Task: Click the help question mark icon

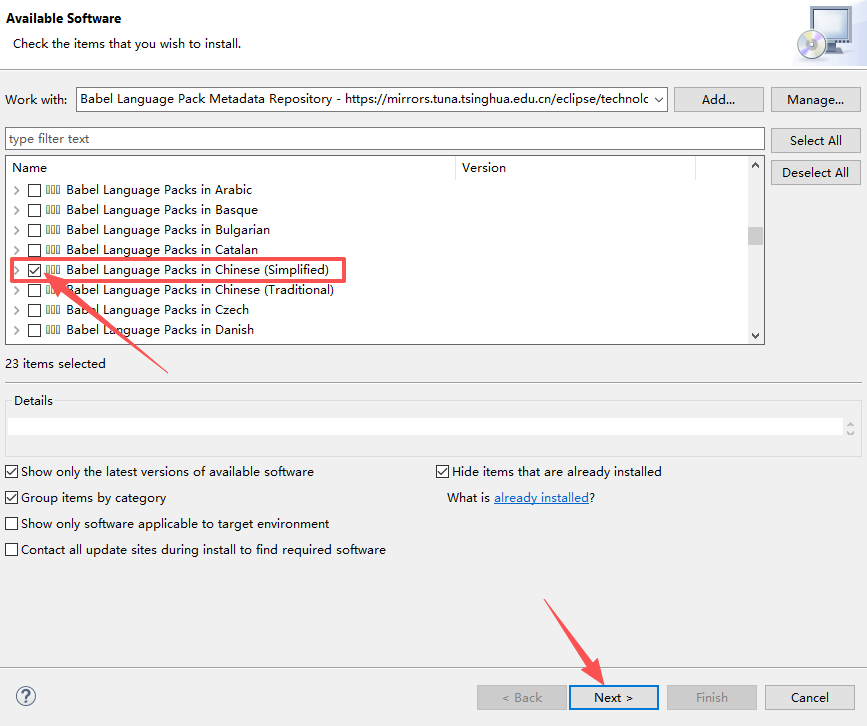Action: 26,696
